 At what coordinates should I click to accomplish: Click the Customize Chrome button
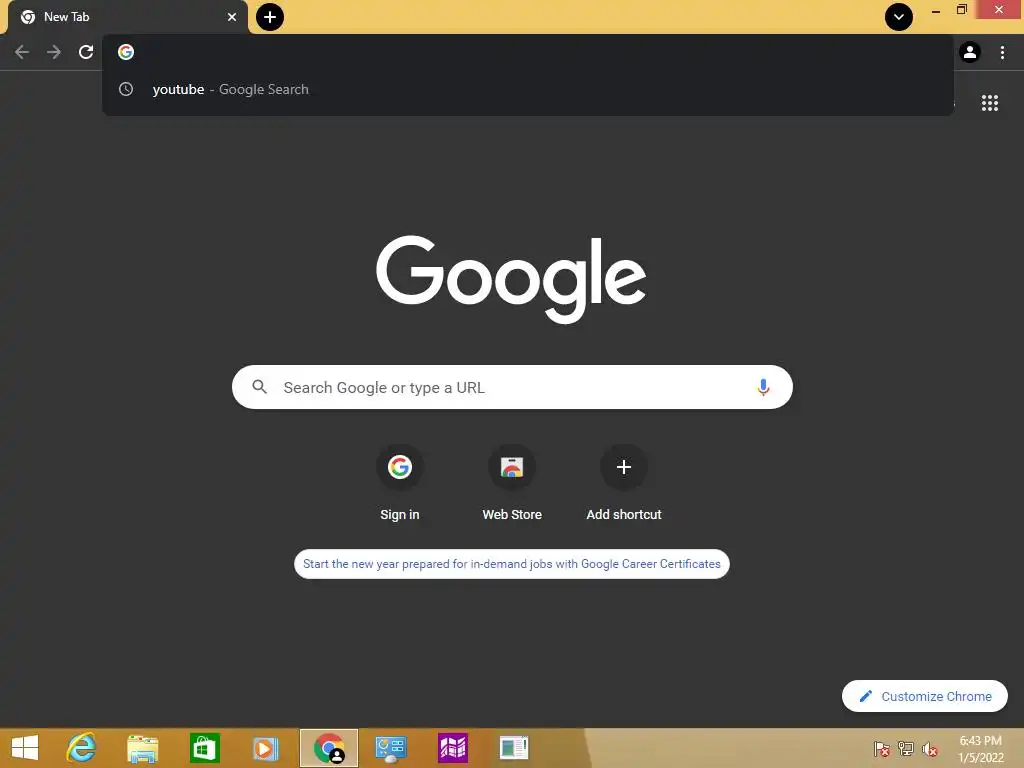925,696
